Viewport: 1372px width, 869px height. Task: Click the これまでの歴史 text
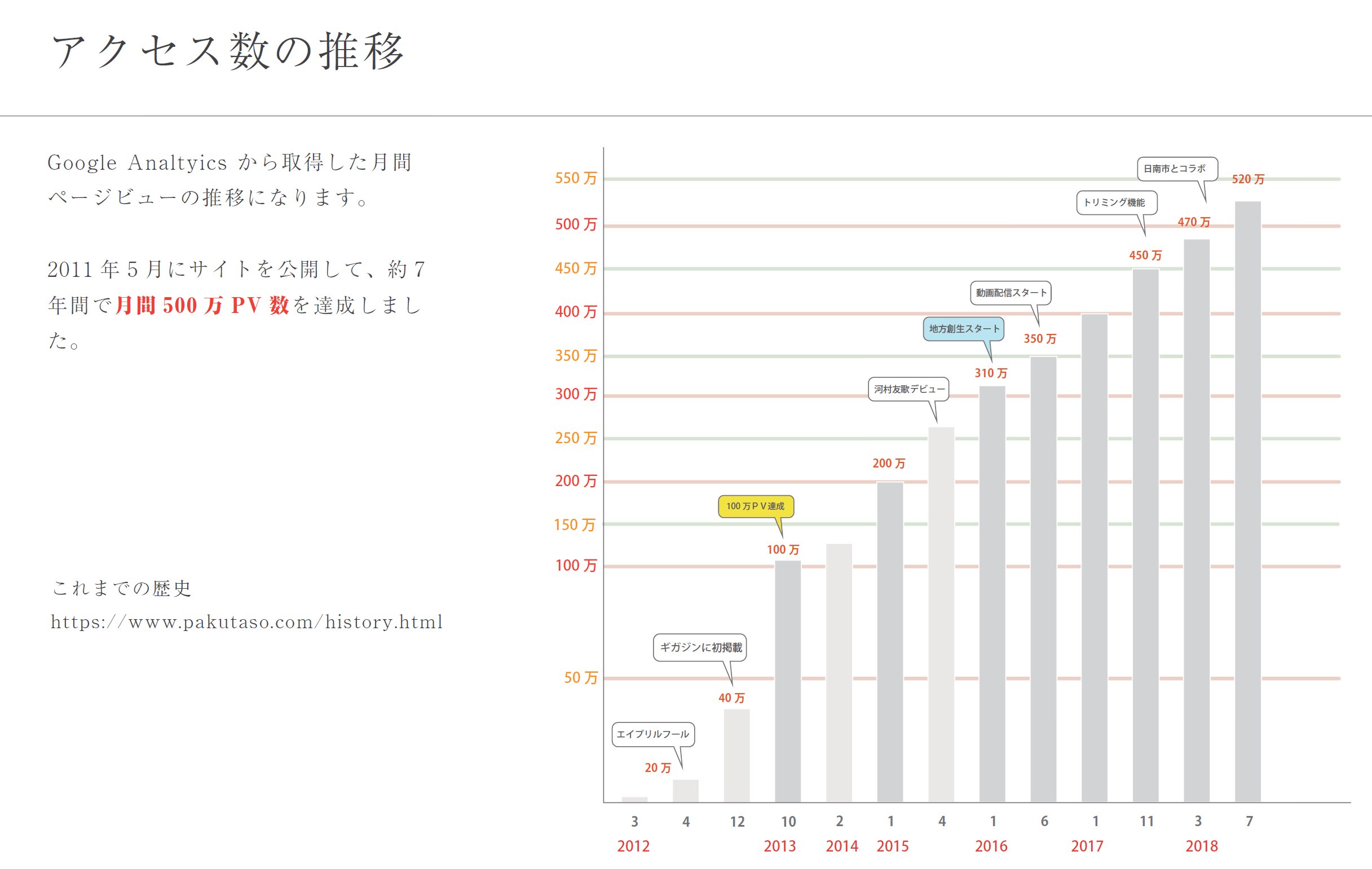tap(122, 588)
